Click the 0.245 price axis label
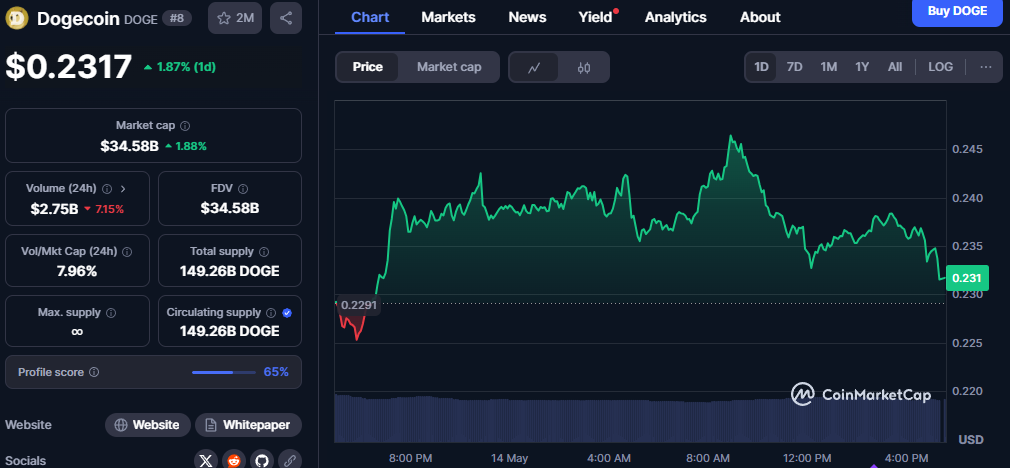 tap(967, 149)
